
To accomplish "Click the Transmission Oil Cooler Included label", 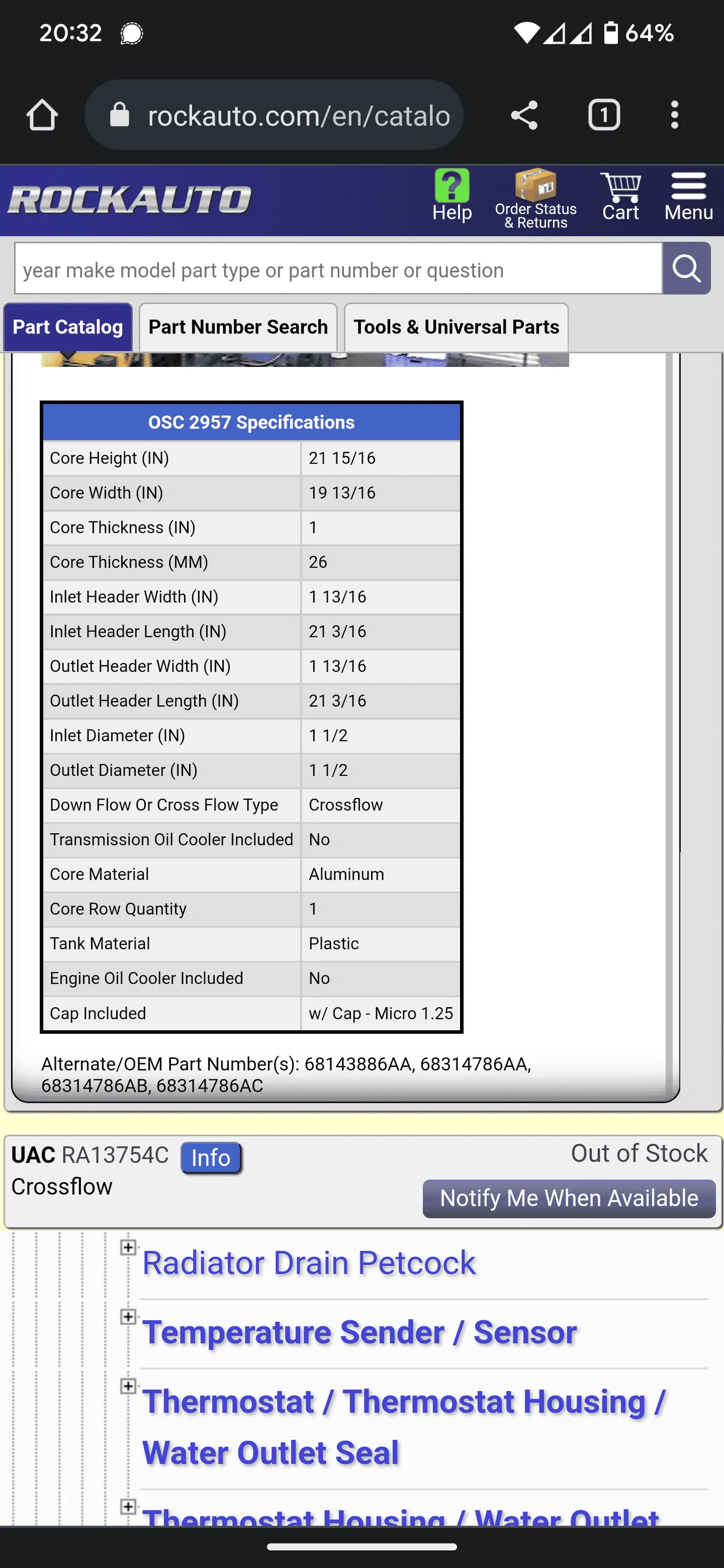I will [171, 839].
